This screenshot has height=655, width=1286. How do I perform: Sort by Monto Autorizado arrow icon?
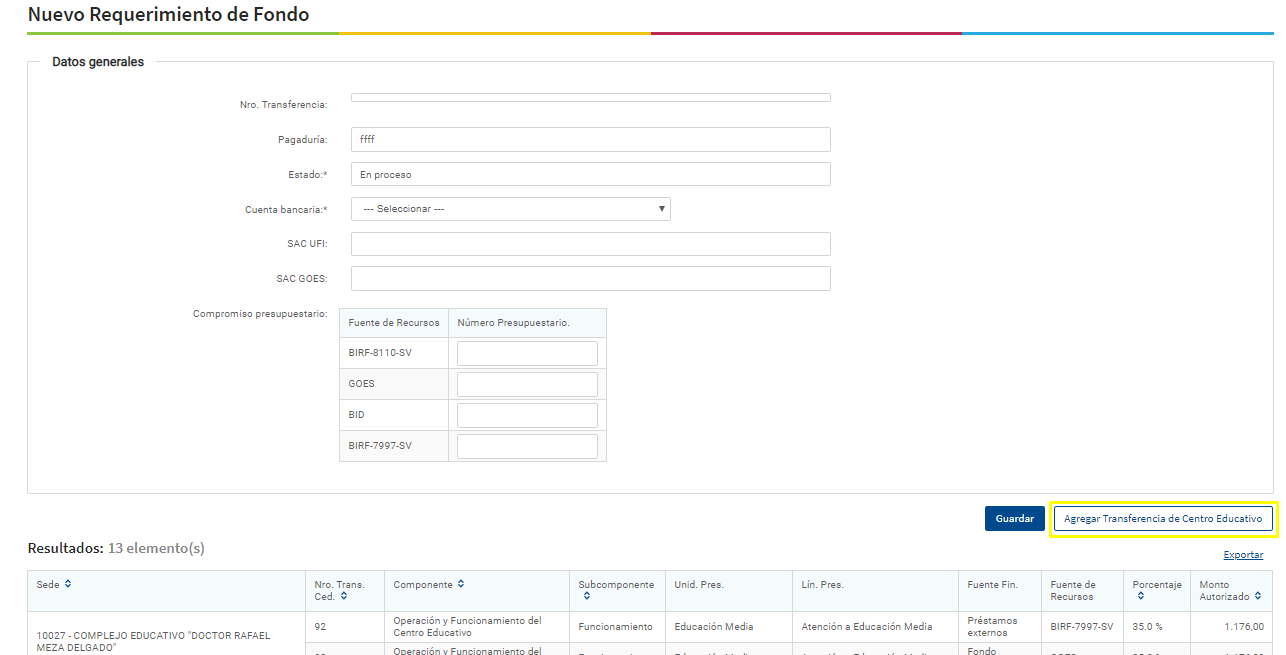[1258, 597]
